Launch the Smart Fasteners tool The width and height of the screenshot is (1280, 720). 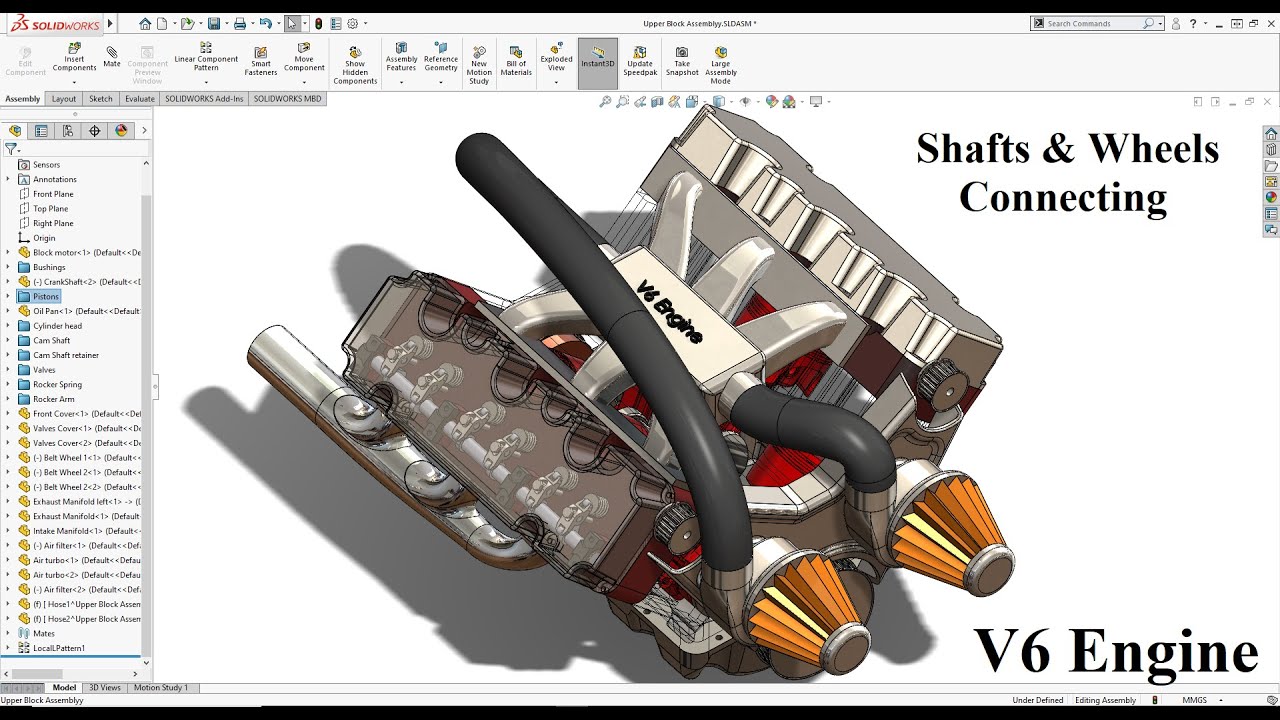click(261, 60)
